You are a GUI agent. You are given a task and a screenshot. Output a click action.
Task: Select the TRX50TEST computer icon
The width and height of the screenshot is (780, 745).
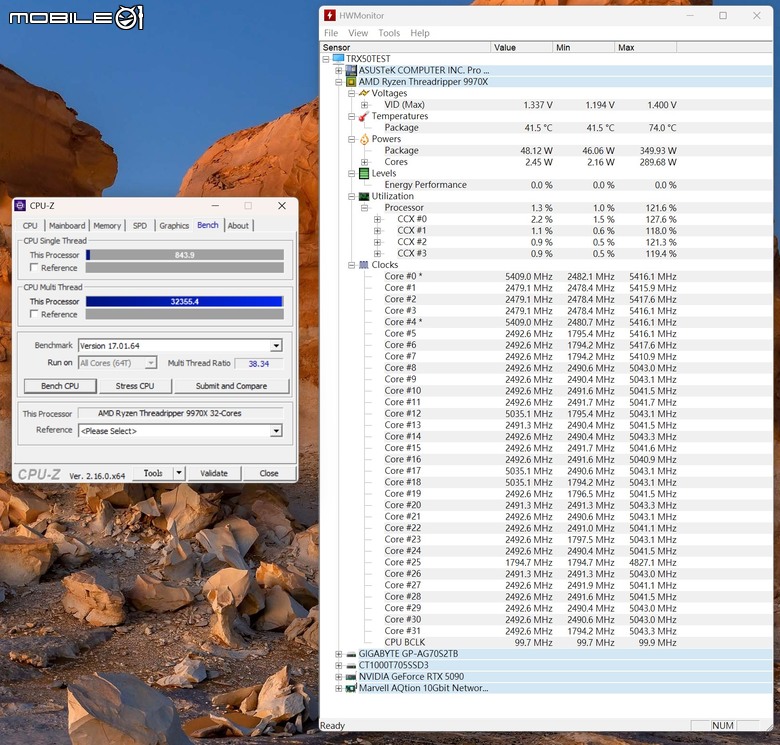(x=338, y=59)
